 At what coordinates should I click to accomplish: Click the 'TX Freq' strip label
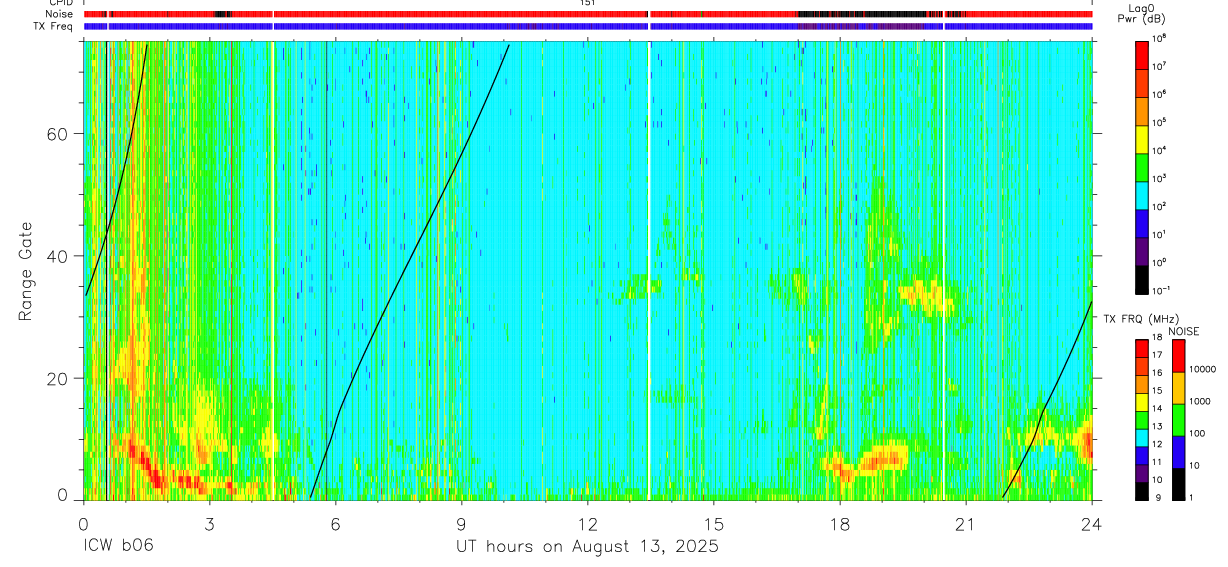[x=54, y=26]
